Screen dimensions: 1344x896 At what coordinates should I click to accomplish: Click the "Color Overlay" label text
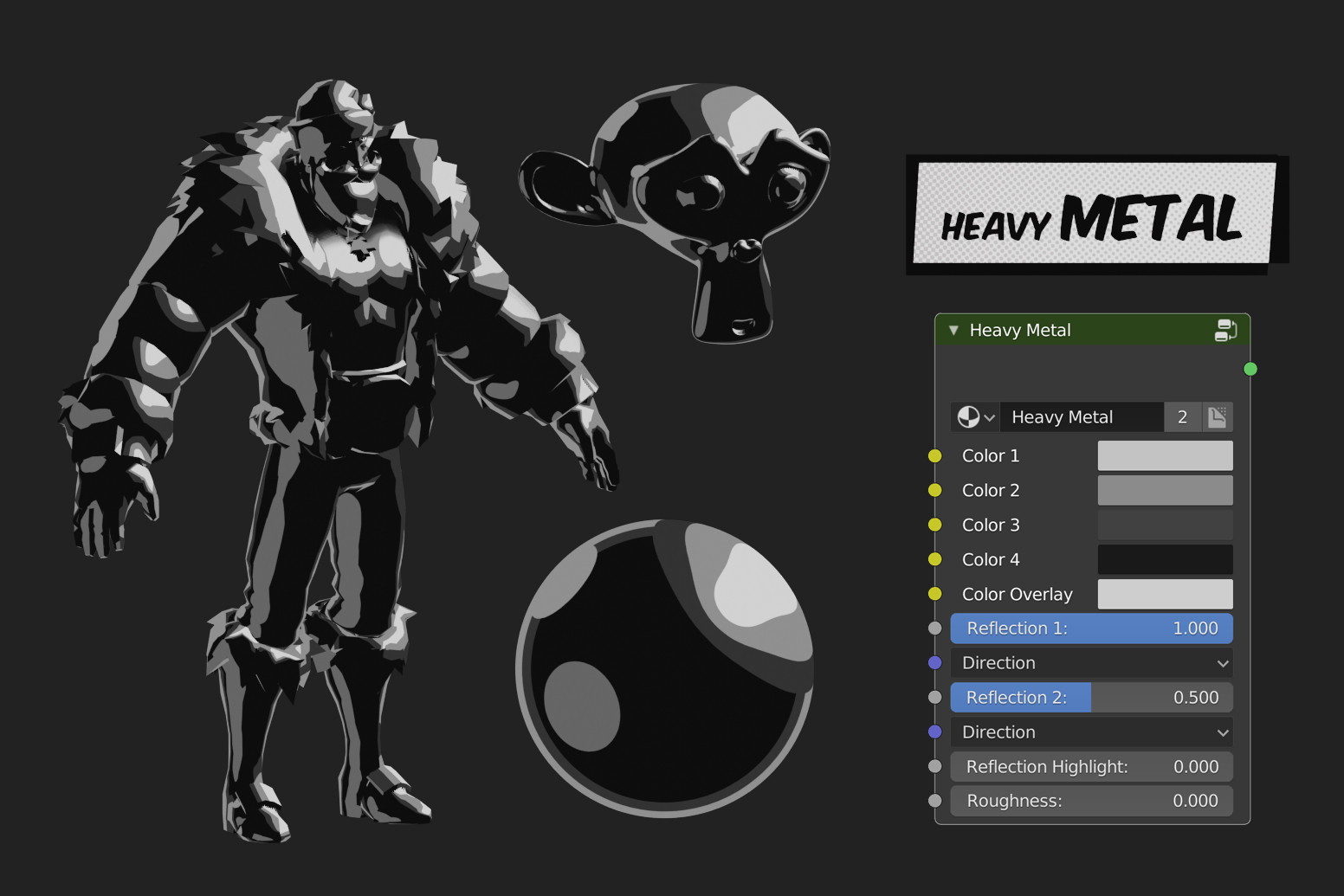[1018, 594]
